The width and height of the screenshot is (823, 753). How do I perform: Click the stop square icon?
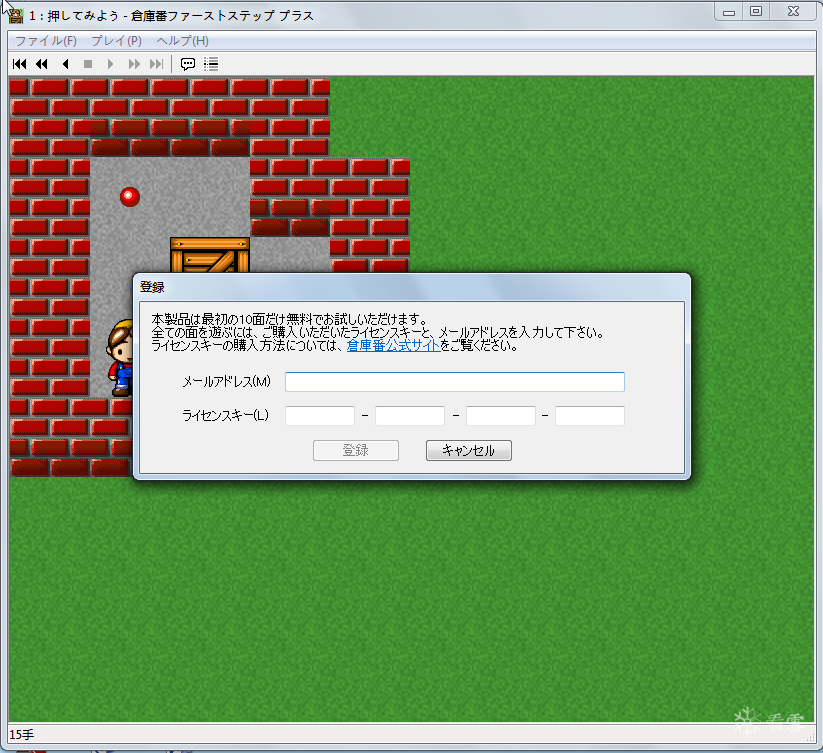88,64
